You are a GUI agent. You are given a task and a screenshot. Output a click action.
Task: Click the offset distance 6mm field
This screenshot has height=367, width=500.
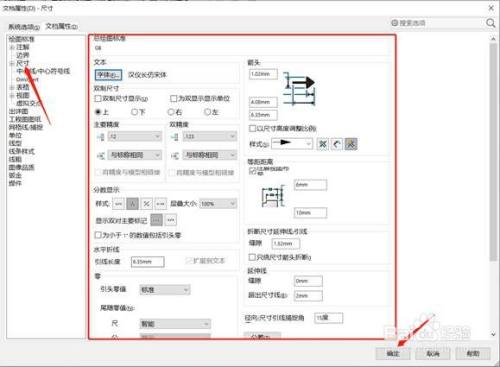coord(310,185)
